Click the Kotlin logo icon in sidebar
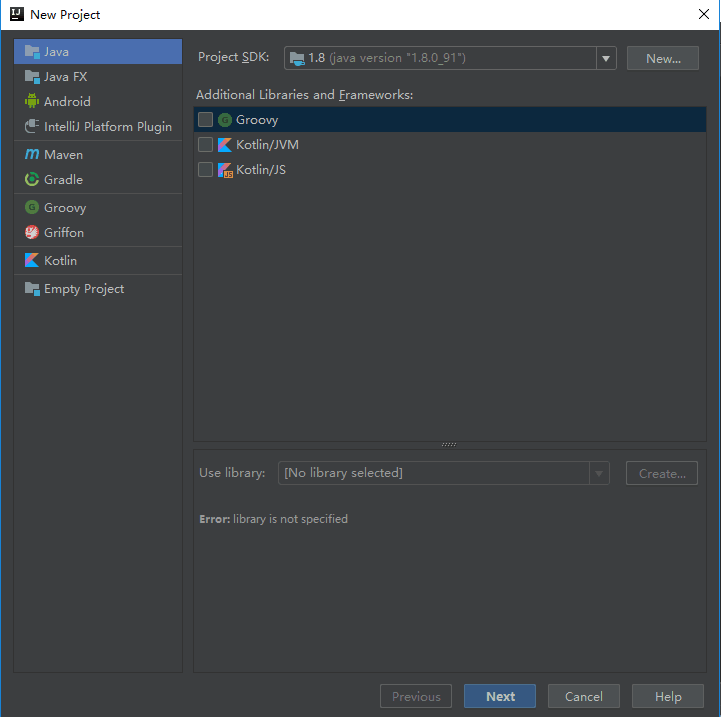The image size is (721, 717). click(32, 260)
